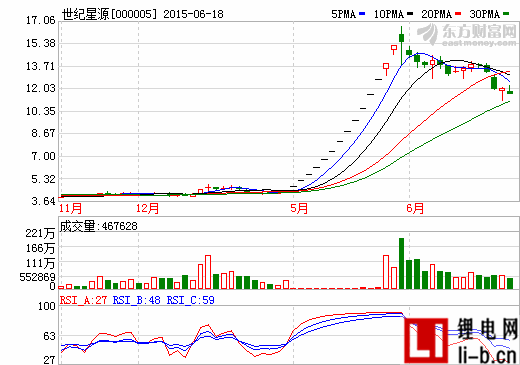This screenshot has height=365, width=520.
Task: Click the RSI axis value 27
Action: point(49,360)
